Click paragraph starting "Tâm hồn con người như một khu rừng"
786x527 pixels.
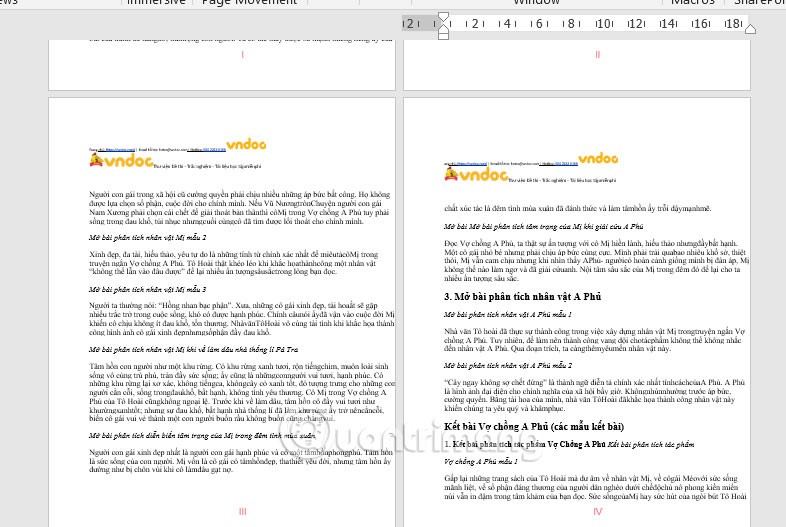pyautogui.click(x=242, y=392)
